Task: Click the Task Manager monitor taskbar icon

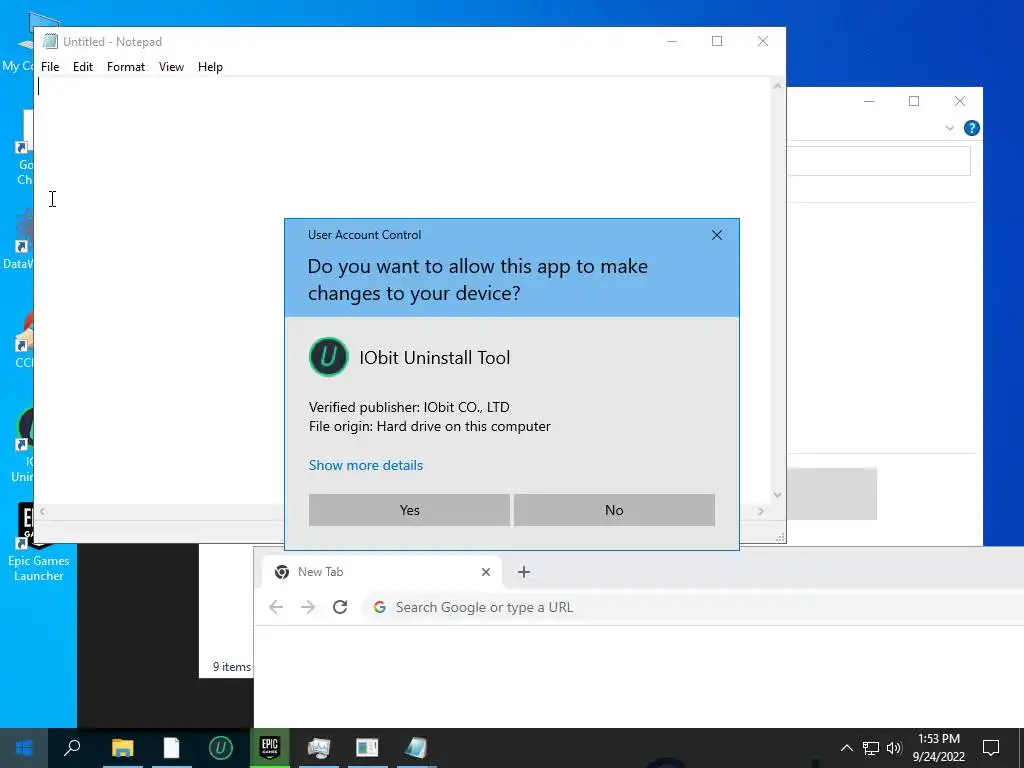Action: (319, 748)
